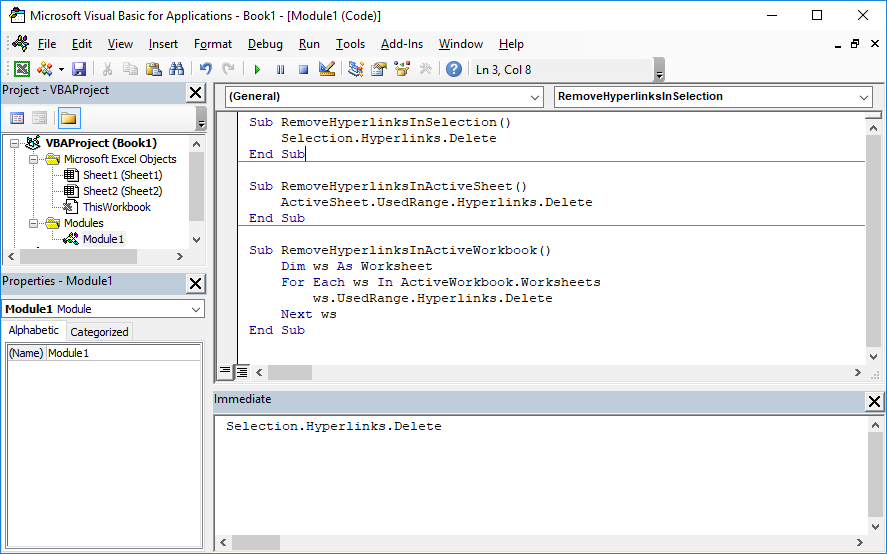The height and width of the screenshot is (554, 887).
Task: Open Properties Window toolbar icon
Action: pos(378,69)
